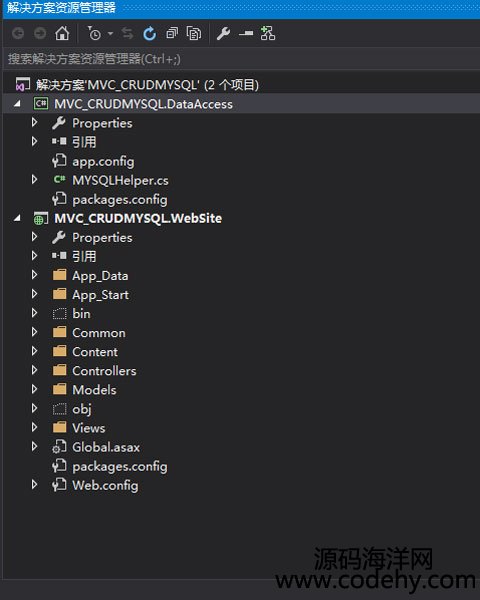Click the View Class Diagram icon
Image resolution: width=480 pixels, height=600 pixels.
[268, 34]
